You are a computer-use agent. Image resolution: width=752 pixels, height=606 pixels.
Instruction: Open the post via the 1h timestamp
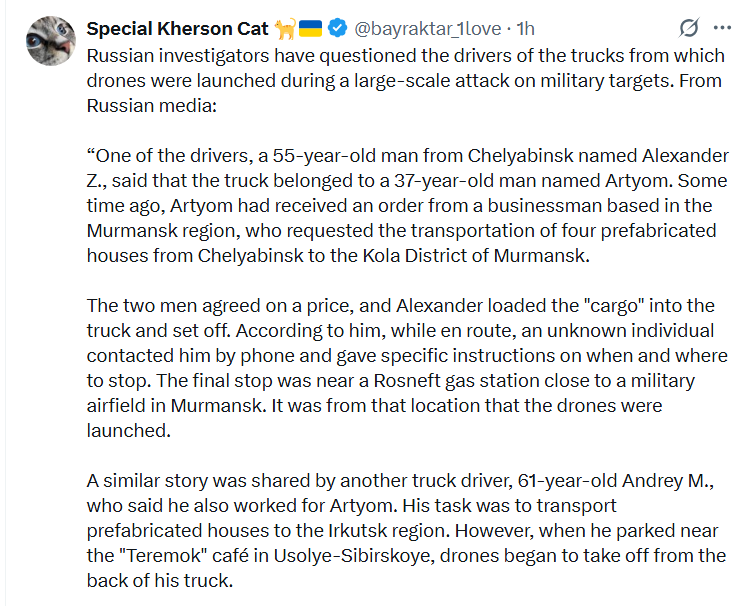[x=526, y=29]
